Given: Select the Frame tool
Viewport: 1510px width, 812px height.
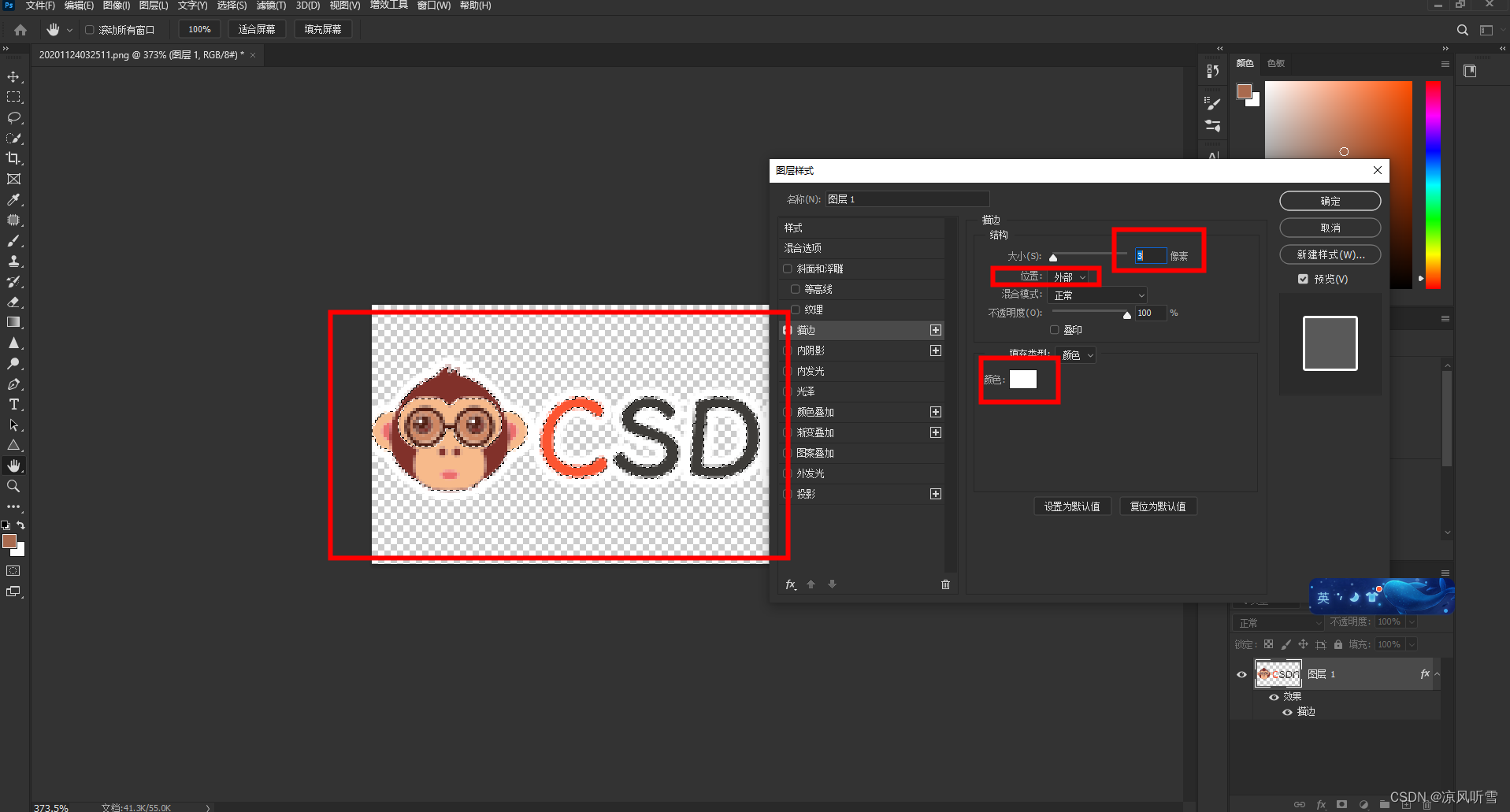Looking at the screenshot, I should [x=13, y=179].
